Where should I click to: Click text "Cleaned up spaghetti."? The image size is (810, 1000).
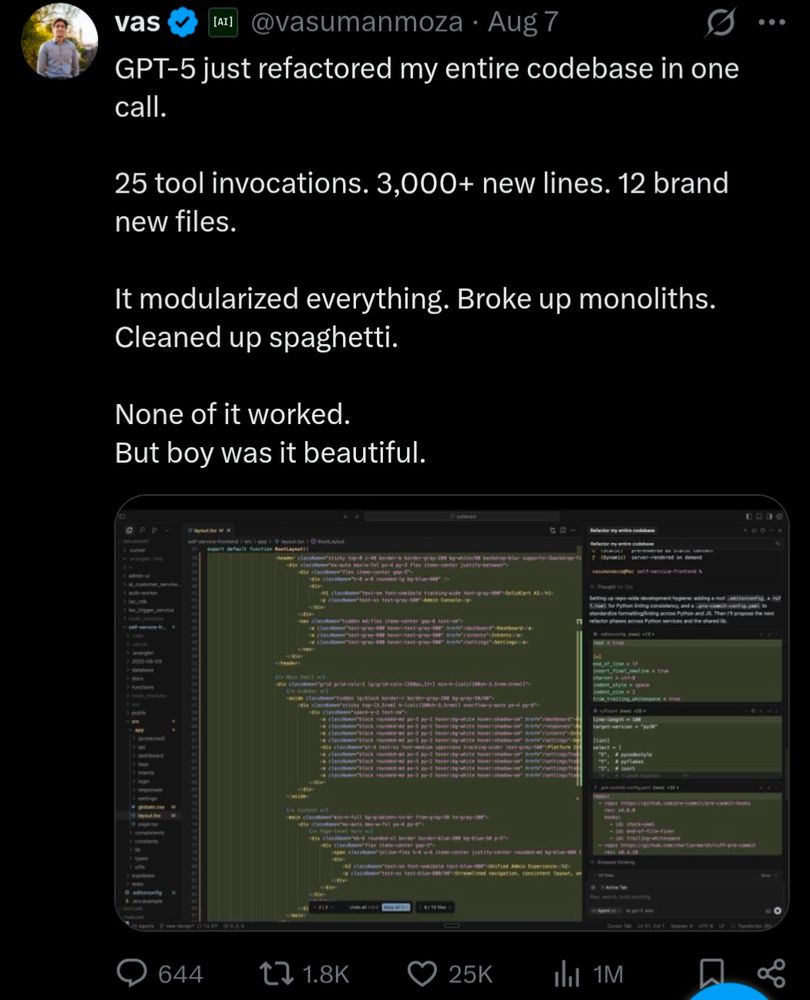point(256,337)
